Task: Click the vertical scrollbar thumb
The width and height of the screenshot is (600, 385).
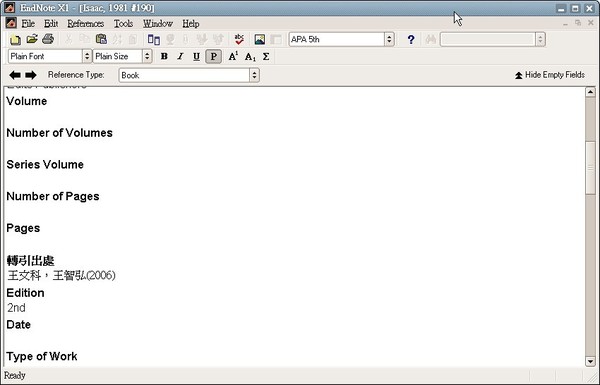Action: click(590, 167)
